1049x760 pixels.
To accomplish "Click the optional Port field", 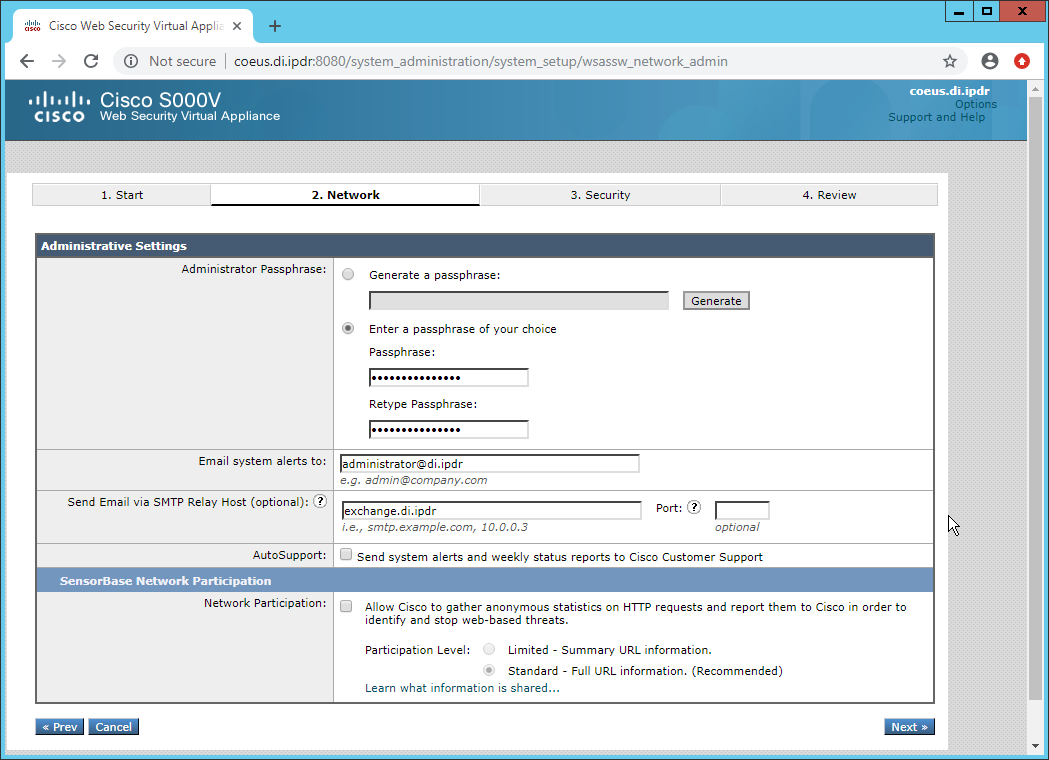I will coord(742,510).
